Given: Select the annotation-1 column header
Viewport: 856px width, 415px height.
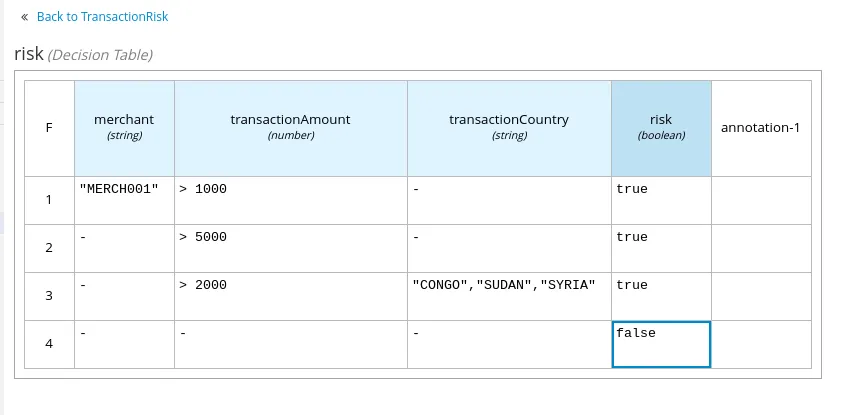Looking at the screenshot, I should [x=761, y=128].
